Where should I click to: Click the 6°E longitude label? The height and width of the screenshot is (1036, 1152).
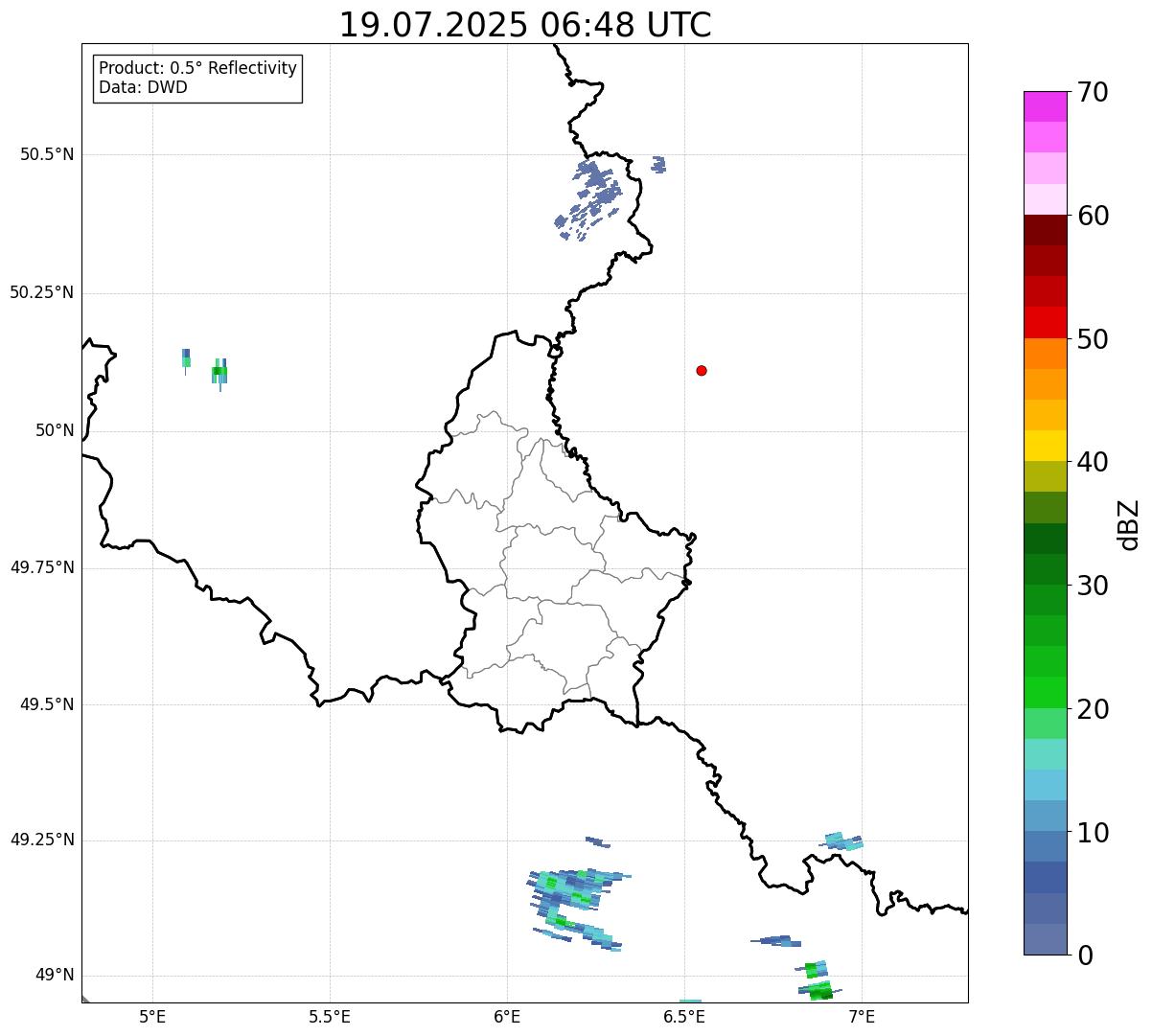pyautogui.click(x=507, y=1016)
